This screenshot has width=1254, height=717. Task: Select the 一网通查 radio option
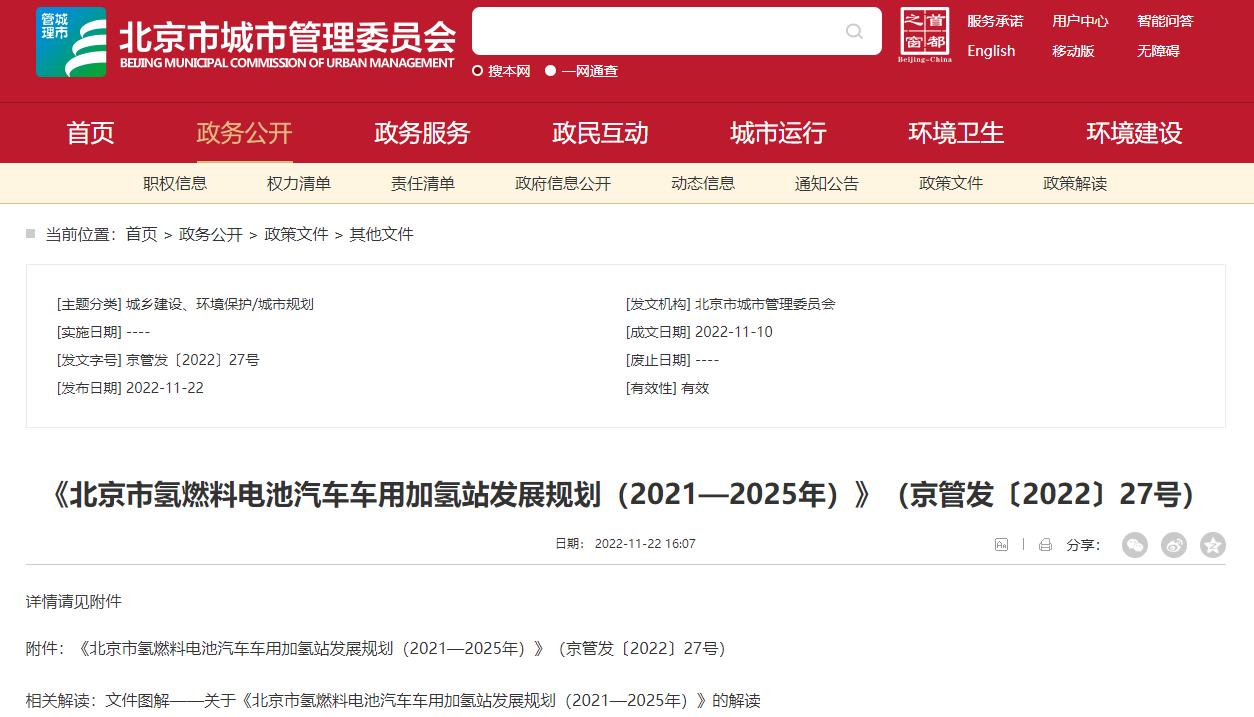(551, 71)
